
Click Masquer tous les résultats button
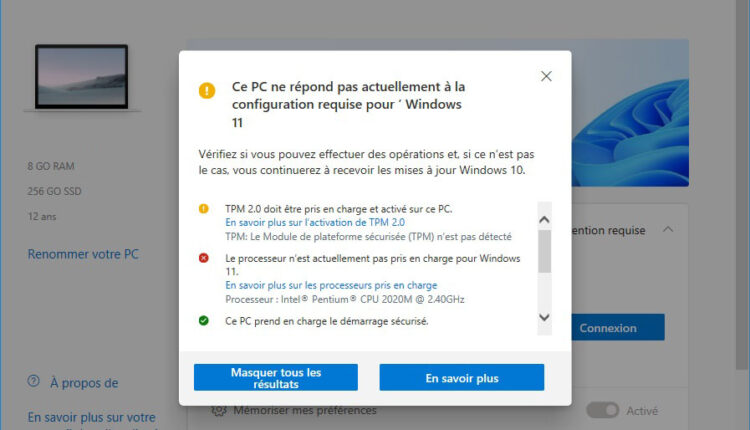[x=275, y=378]
